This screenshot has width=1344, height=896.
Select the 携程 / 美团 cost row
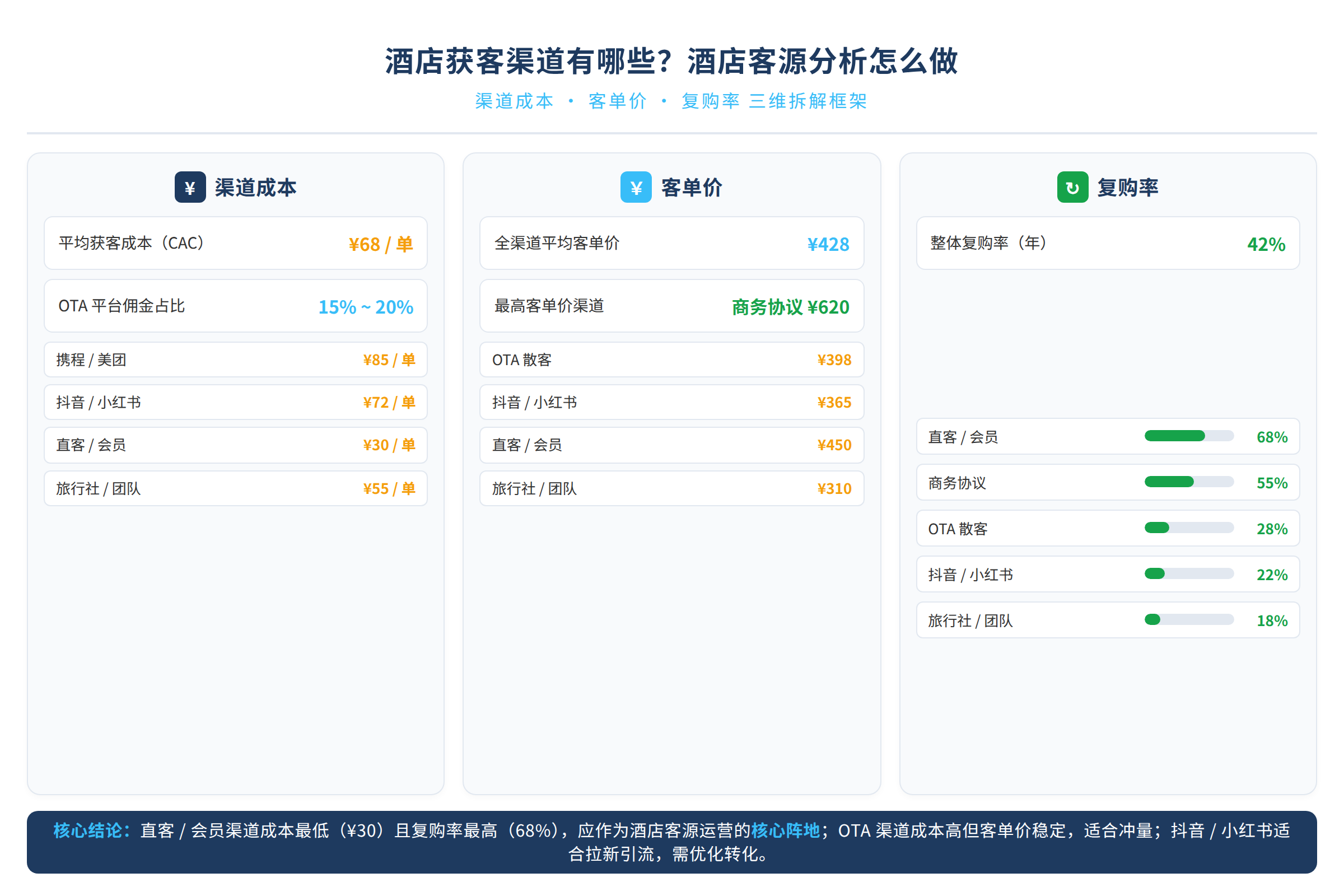click(235, 360)
